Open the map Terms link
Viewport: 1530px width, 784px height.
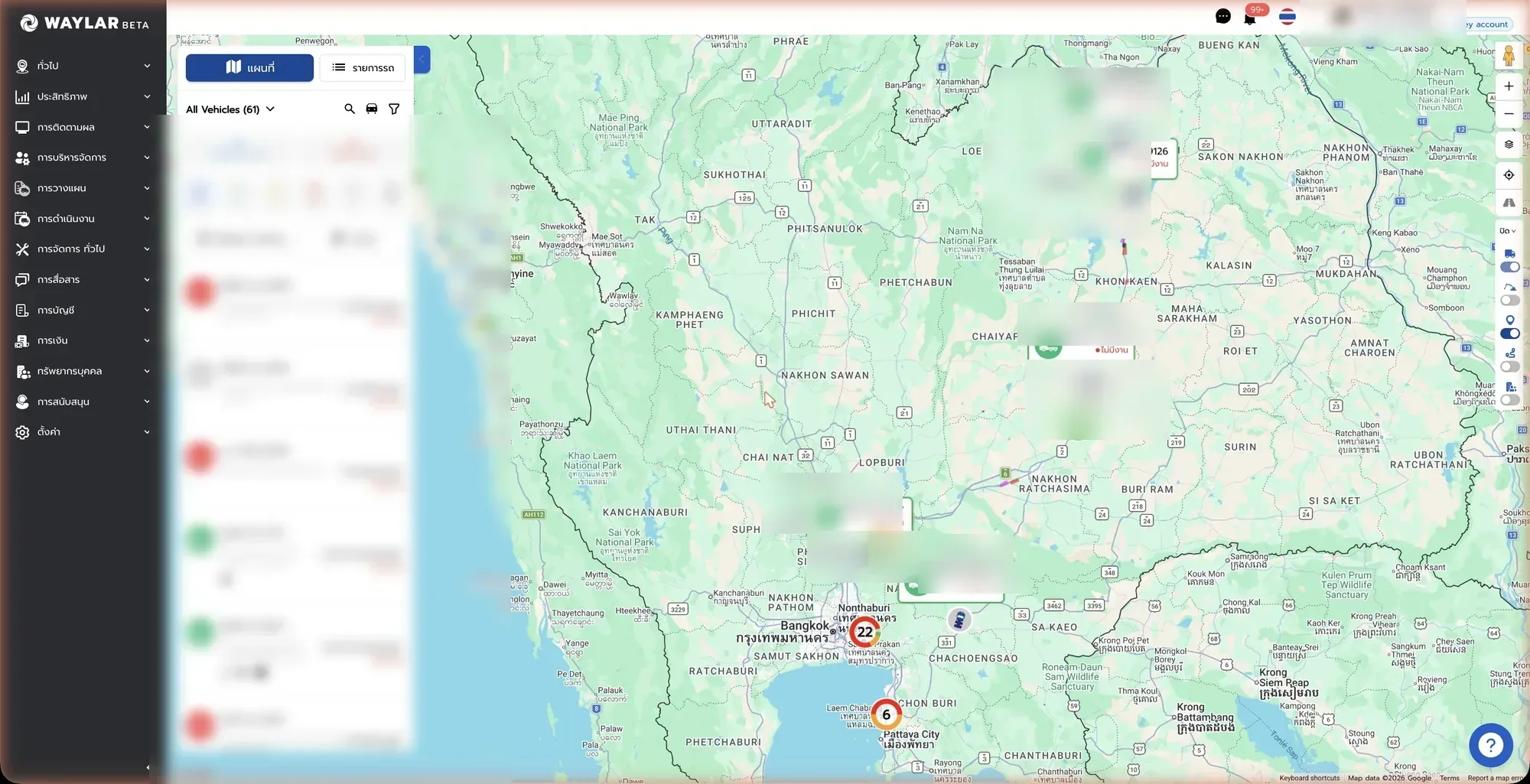(x=1449, y=778)
